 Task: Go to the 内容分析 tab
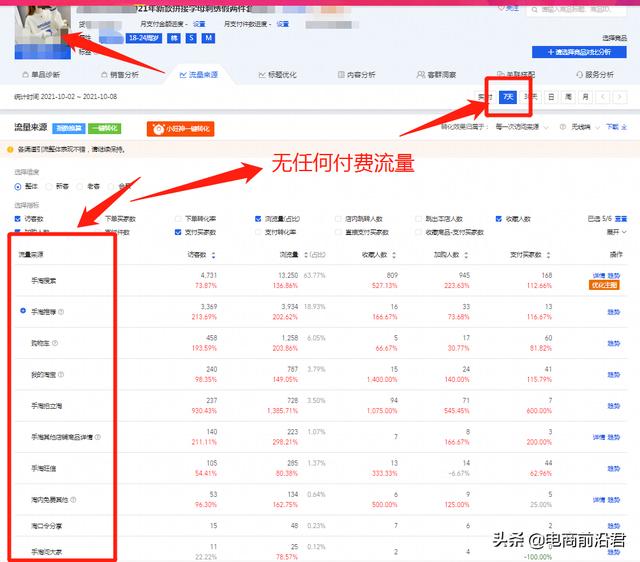click(356, 75)
